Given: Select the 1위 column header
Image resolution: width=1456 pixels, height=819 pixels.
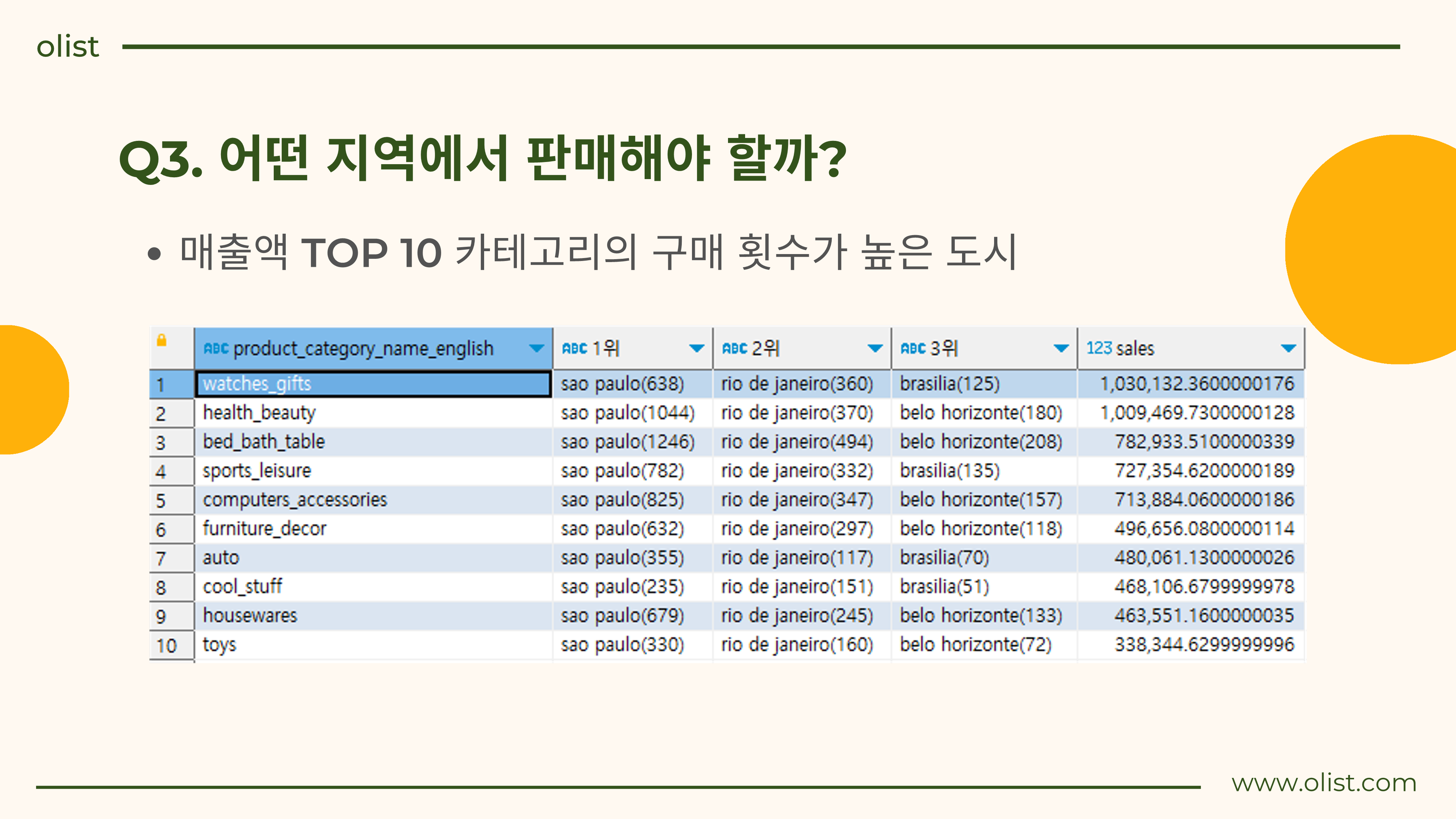Looking at the screenshot, I should [x=633, y=348].
